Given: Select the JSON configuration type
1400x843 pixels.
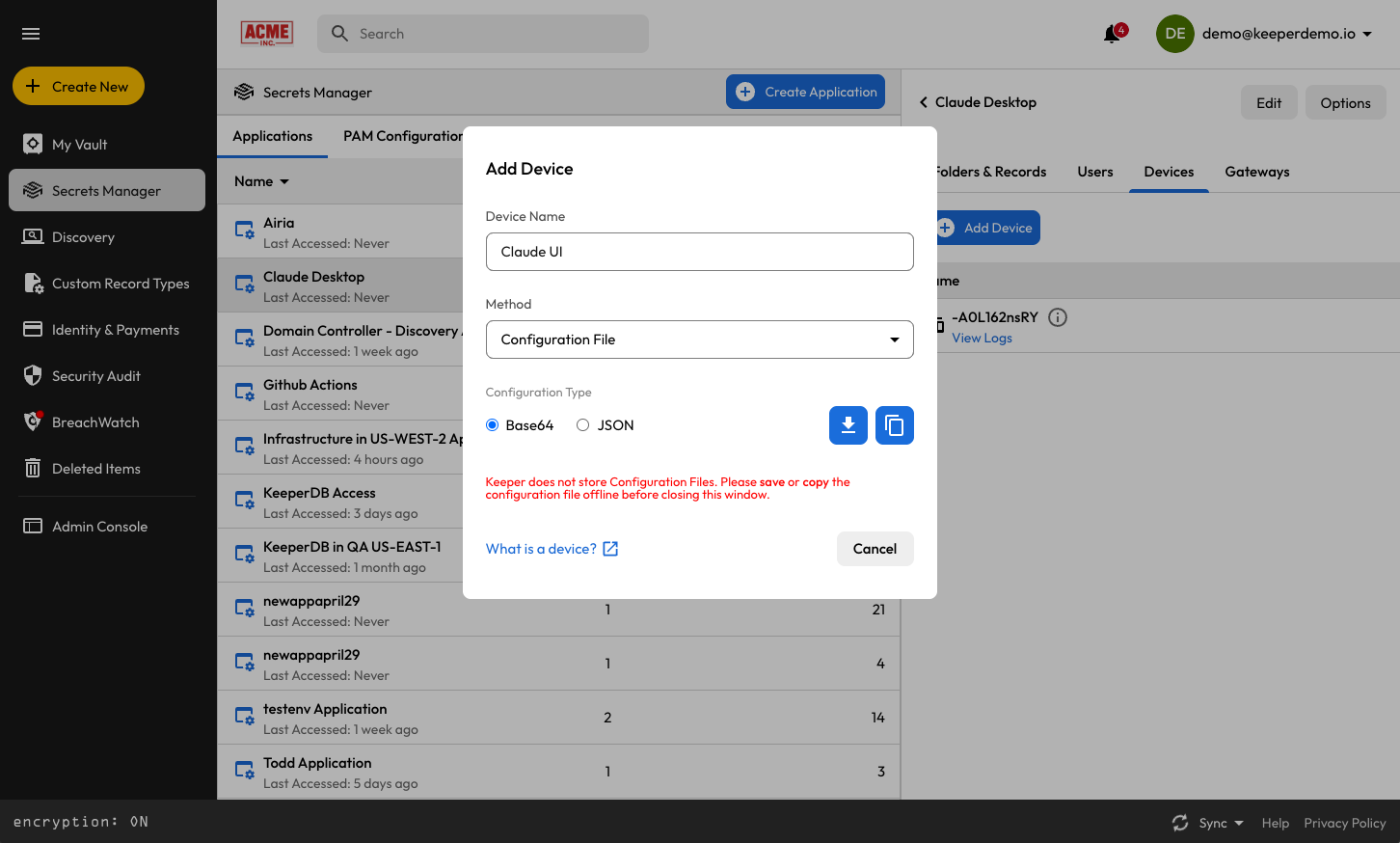Looking at the screenshot, I should 583,425.
